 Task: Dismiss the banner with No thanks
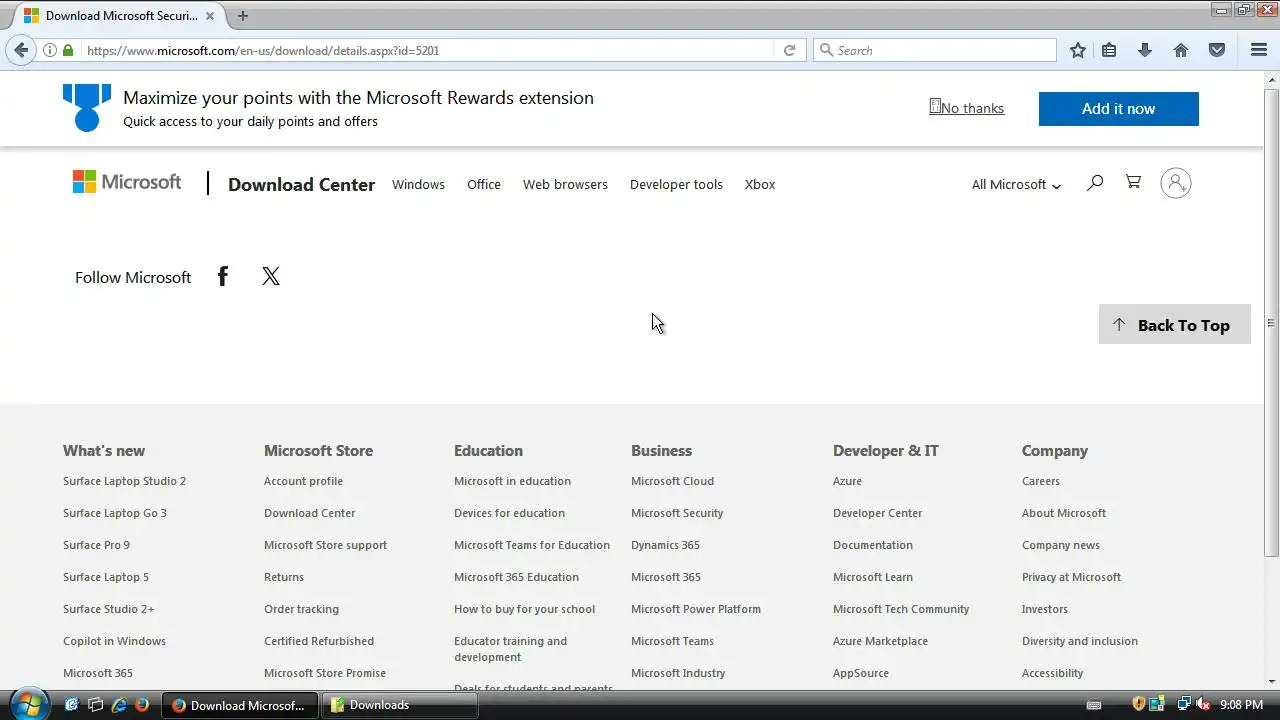(967, 108)
